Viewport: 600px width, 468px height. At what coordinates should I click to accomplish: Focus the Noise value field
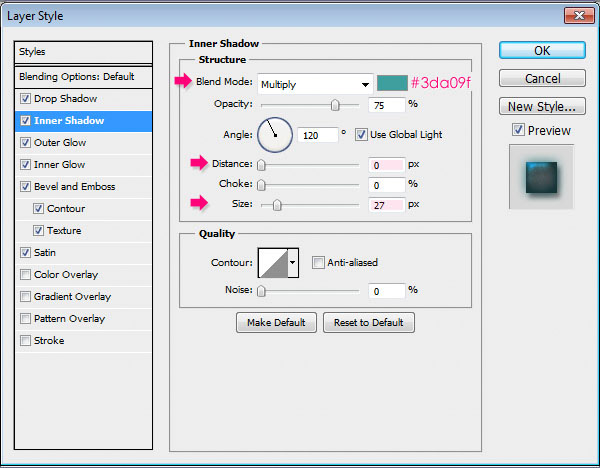point(386,291)
